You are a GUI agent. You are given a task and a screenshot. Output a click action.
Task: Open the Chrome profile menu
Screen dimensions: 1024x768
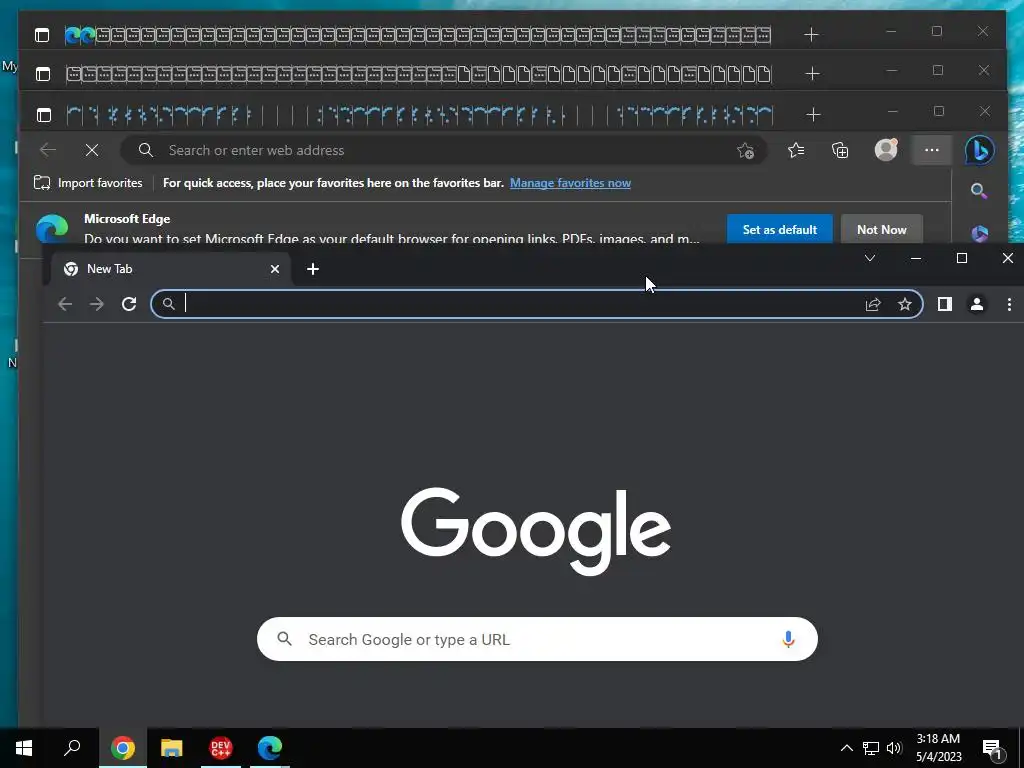tap(977, 304)
